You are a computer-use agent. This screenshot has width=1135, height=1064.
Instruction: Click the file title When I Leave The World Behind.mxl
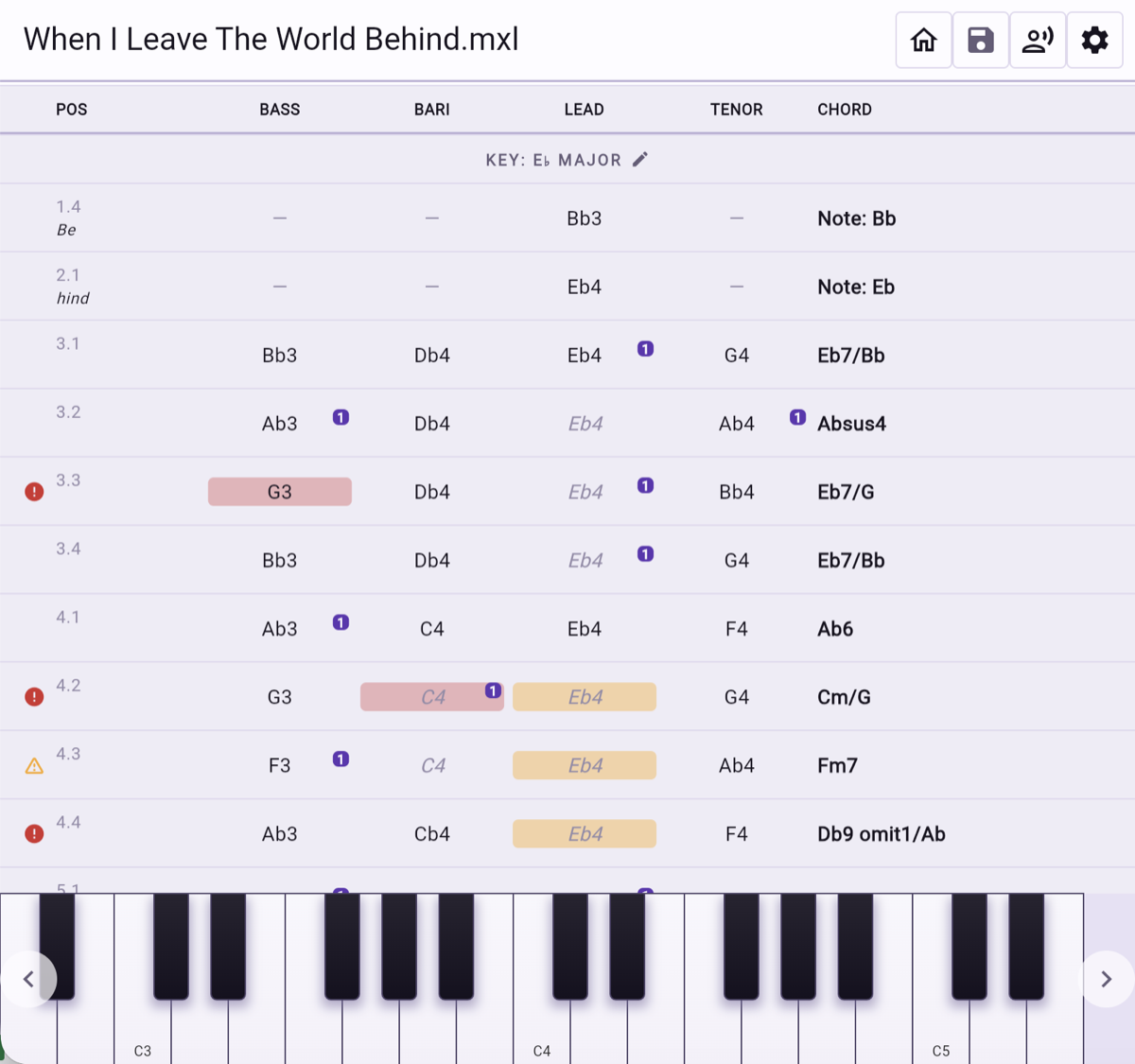(x=271, y=39)
